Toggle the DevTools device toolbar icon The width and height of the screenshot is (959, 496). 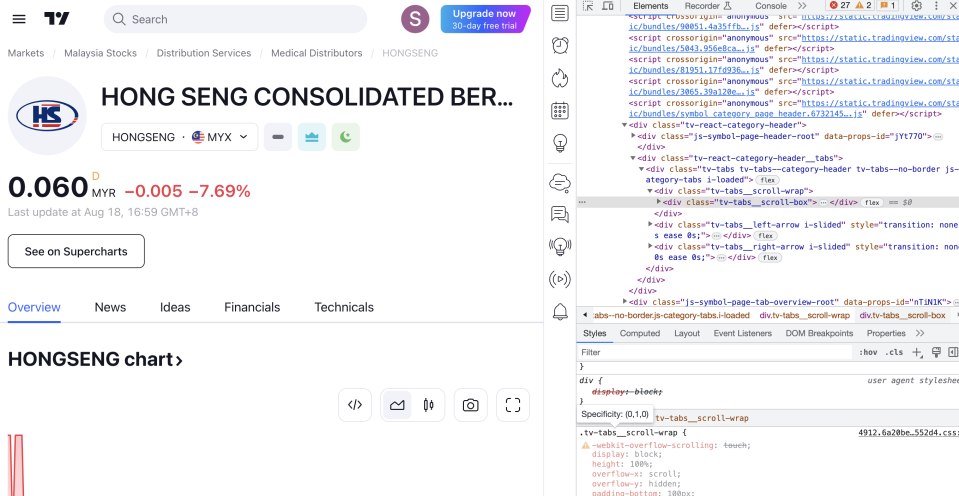point(607,6)
